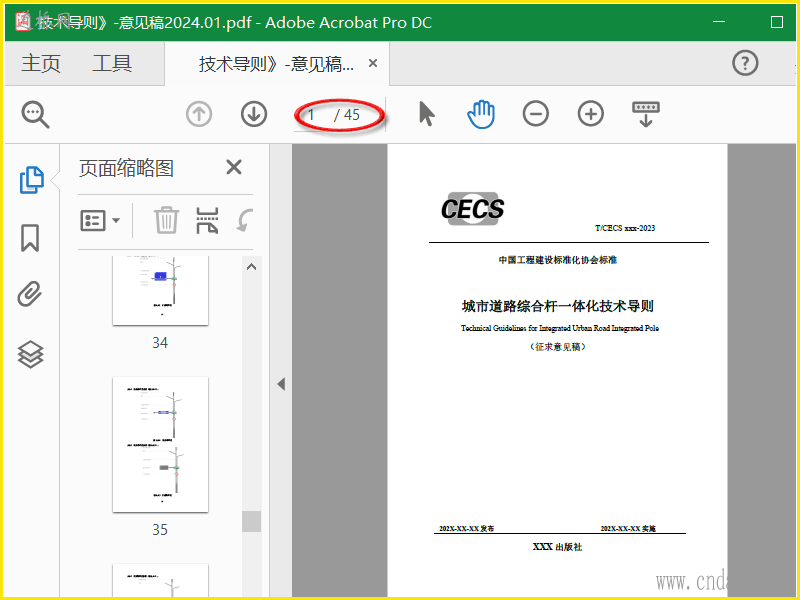Viewport: 800px width, 600px height.
Task: Close the 页面缩略图 panel
Action: point(234,167)
